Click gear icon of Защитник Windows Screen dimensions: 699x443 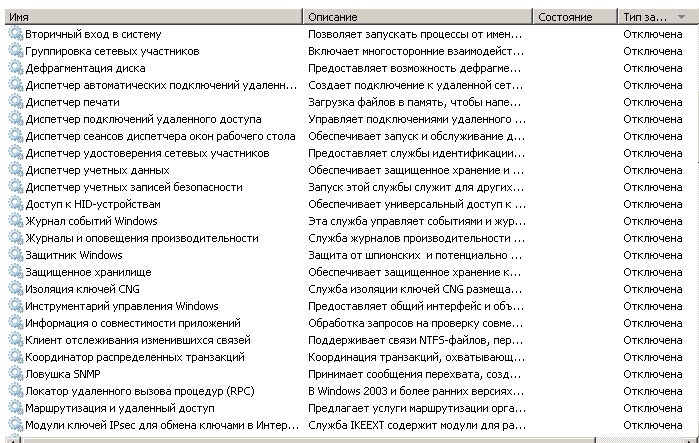[16, 255]
